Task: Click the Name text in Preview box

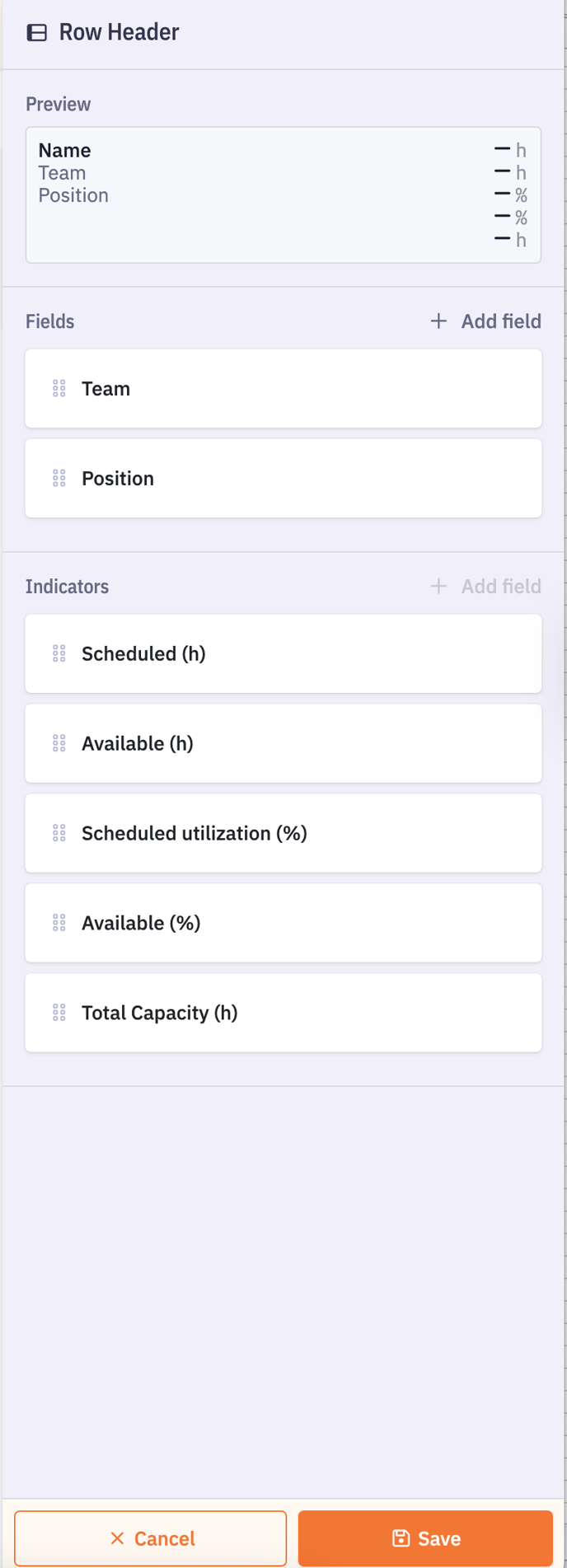Action: [x=65, y=151]
